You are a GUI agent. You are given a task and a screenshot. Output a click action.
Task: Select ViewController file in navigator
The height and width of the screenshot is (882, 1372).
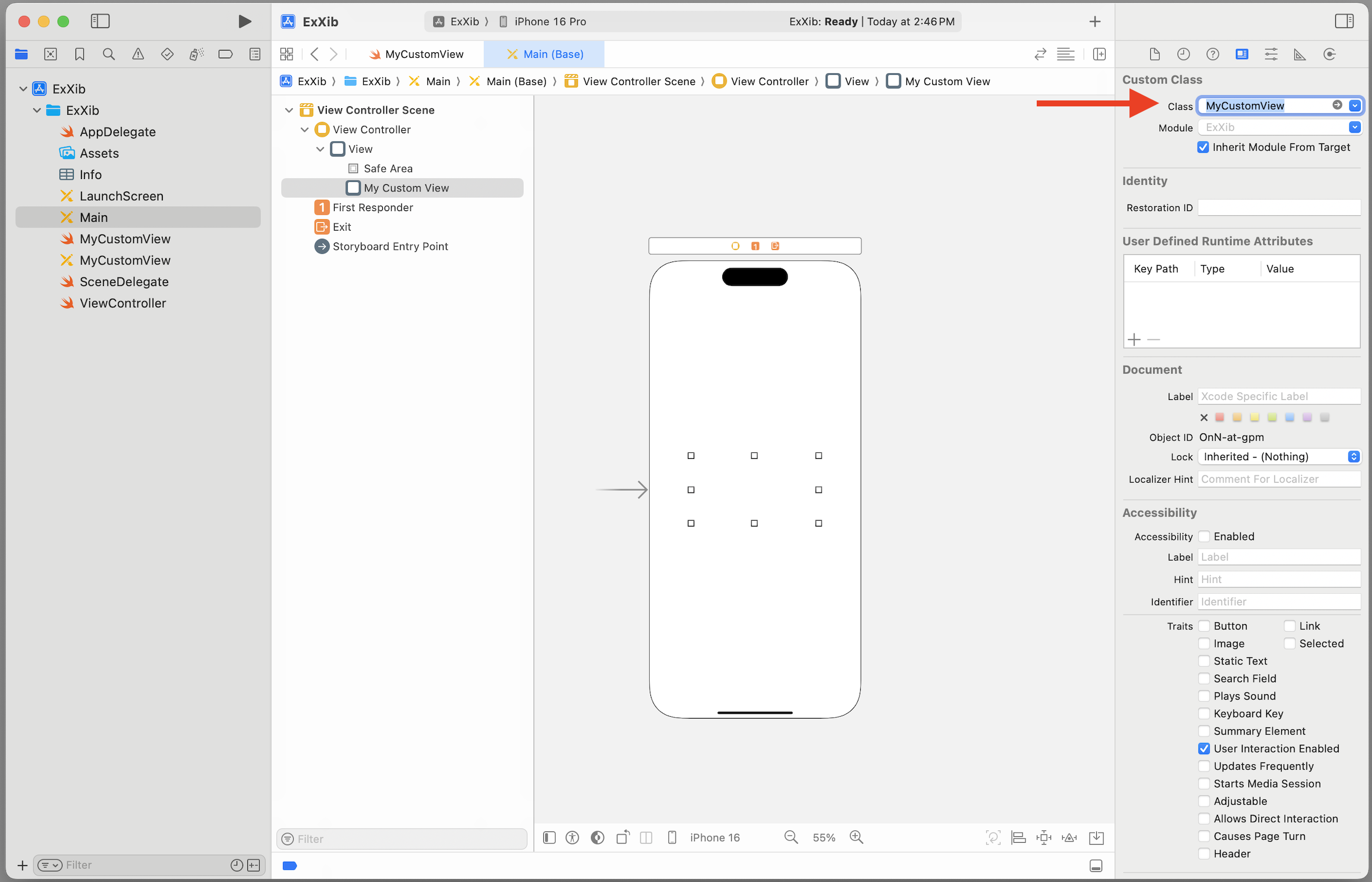pyautogui.click(x=122, y=303)
